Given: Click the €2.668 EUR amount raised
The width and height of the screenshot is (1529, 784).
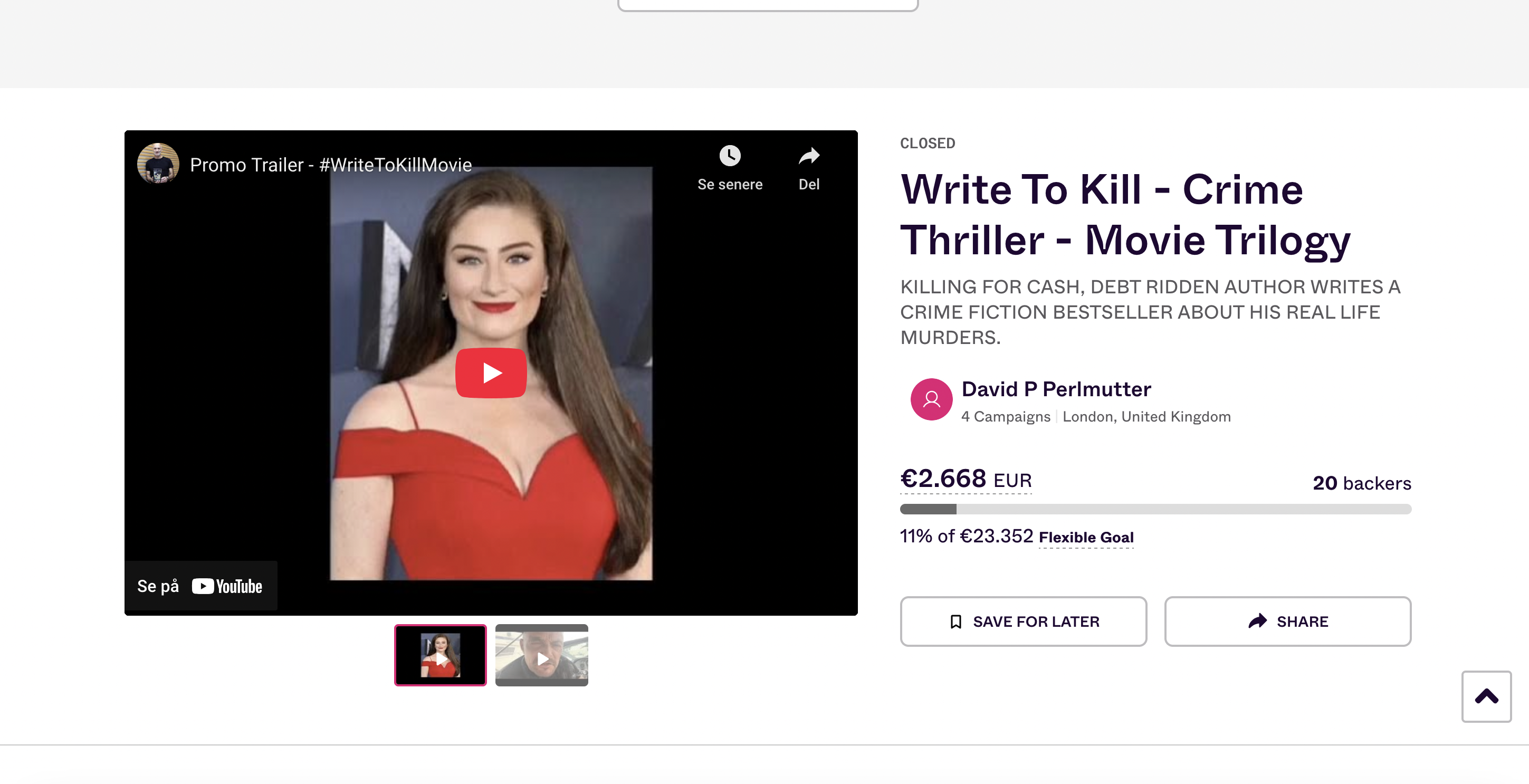Looking at the screenshot, I should (x=966, y=479).
